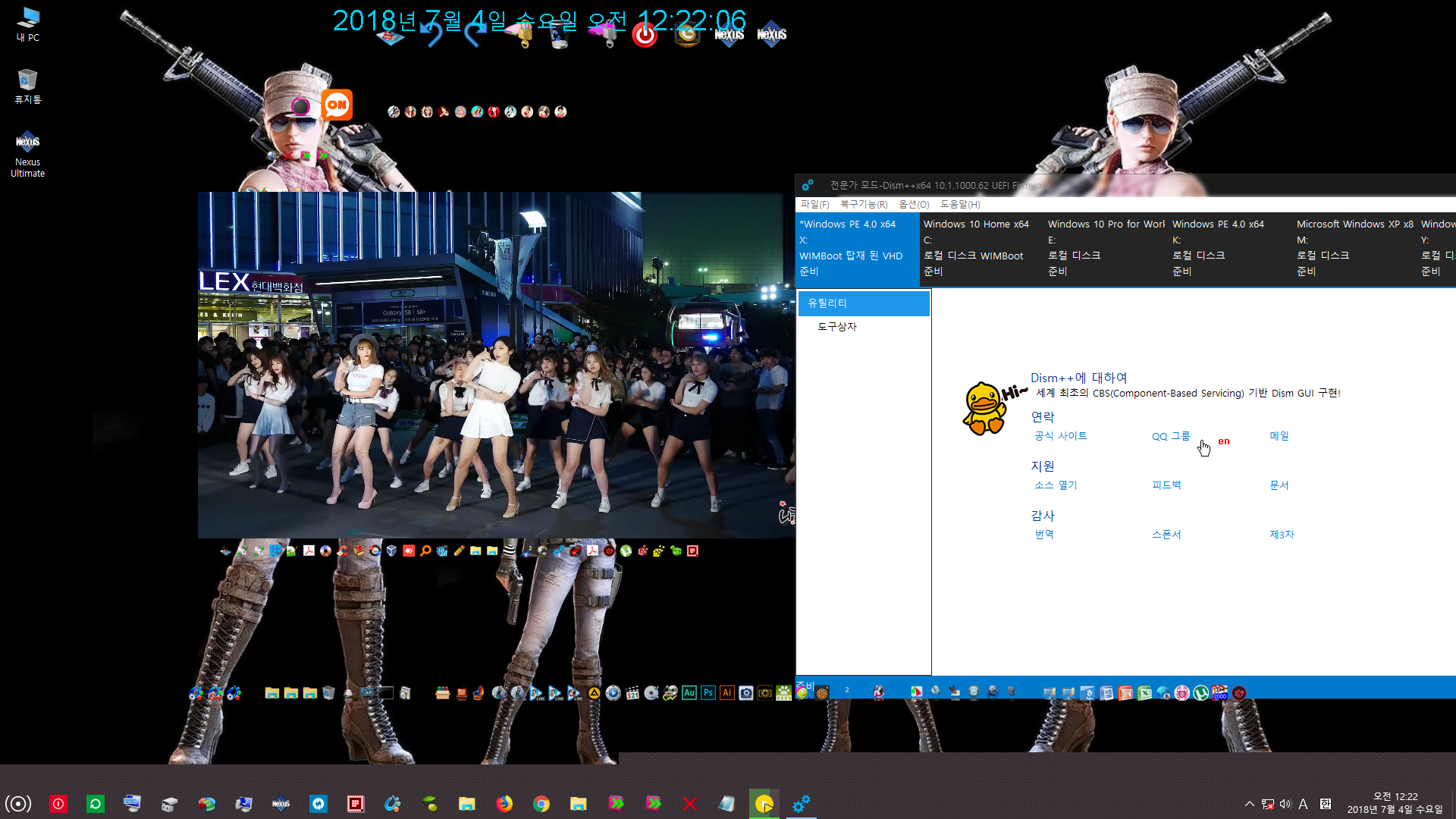The height and width of the screenshot is (819, 1456).
Task: Launch Excel from the blue dock strip
Action: (1144, 692)
